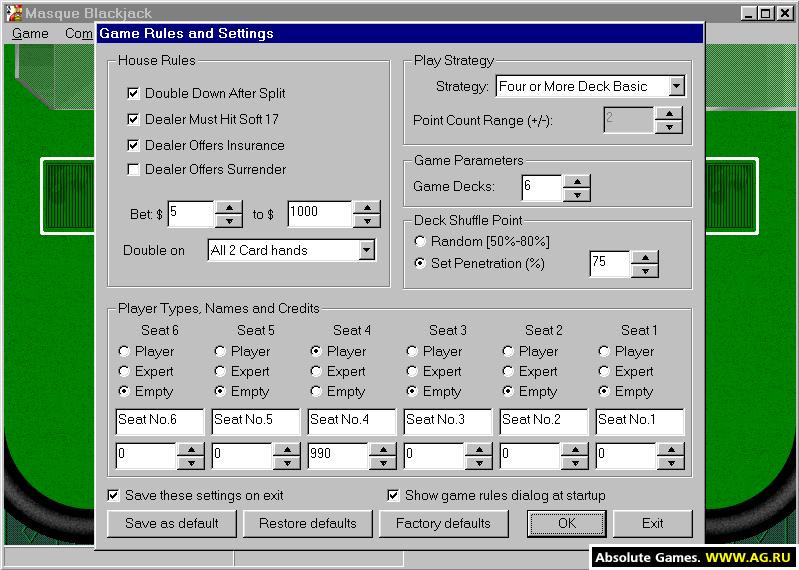This screenshot has width=799, height=570.
Task: Close the Masque Blackjack window
Action: 785,13
